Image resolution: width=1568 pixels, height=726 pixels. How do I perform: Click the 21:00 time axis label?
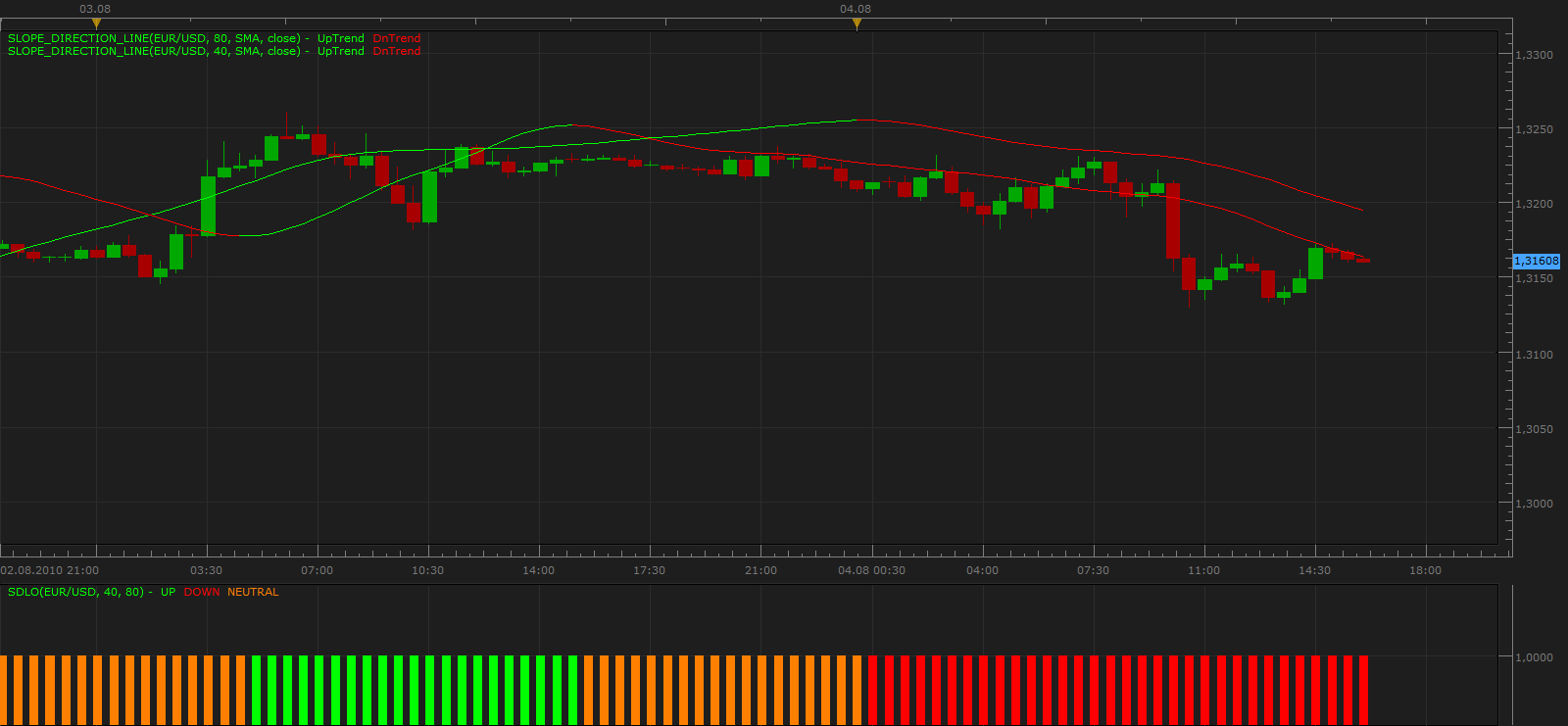click(760, 570)
